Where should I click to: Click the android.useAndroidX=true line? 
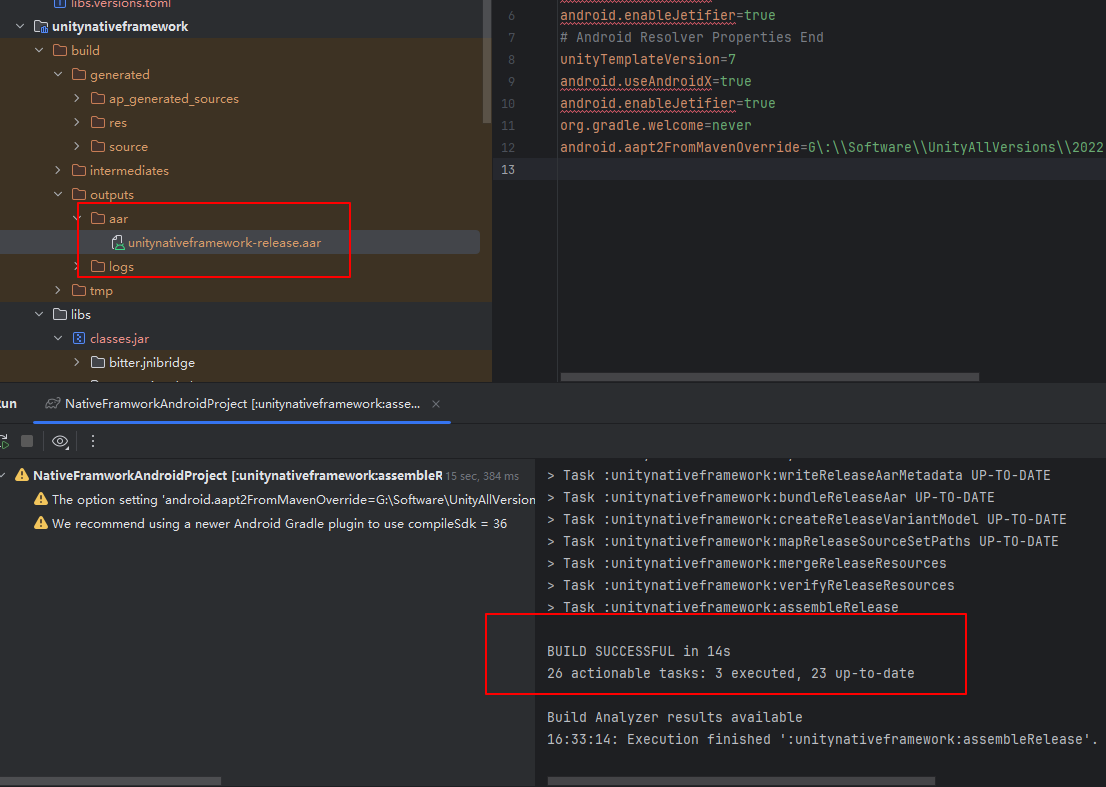point(655,81)
